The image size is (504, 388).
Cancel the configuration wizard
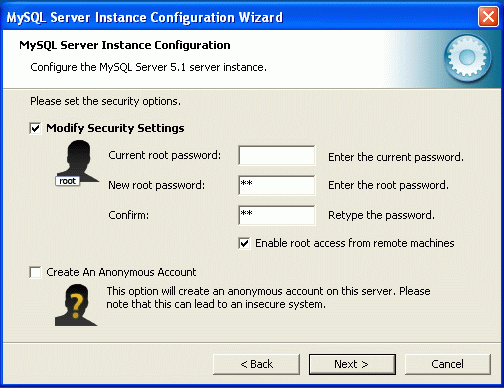tap(448, 364)
